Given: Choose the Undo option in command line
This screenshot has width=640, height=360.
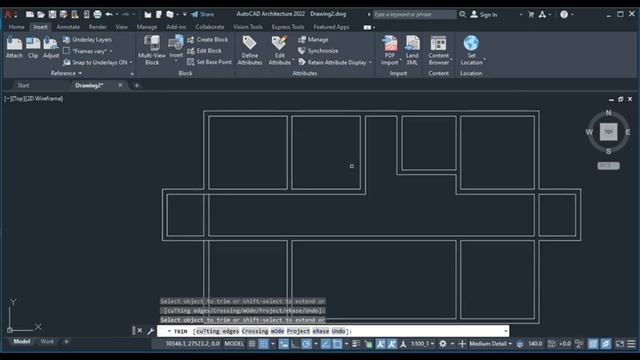Looking at the screenshot, I should 338,331.
